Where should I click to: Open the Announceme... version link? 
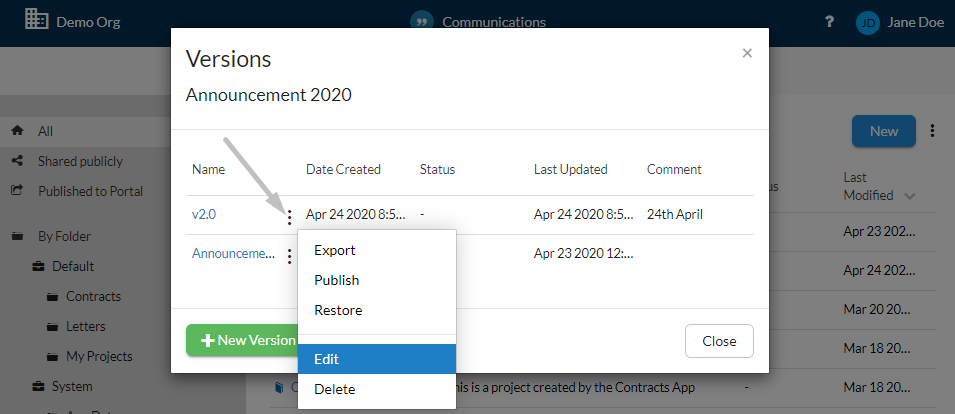click(233, 253)
